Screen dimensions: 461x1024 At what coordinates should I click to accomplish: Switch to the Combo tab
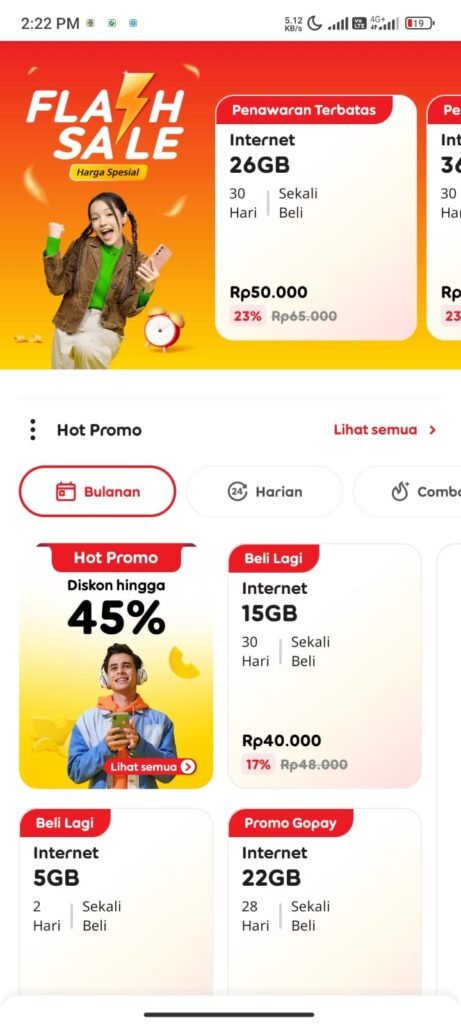click(407, 491)
